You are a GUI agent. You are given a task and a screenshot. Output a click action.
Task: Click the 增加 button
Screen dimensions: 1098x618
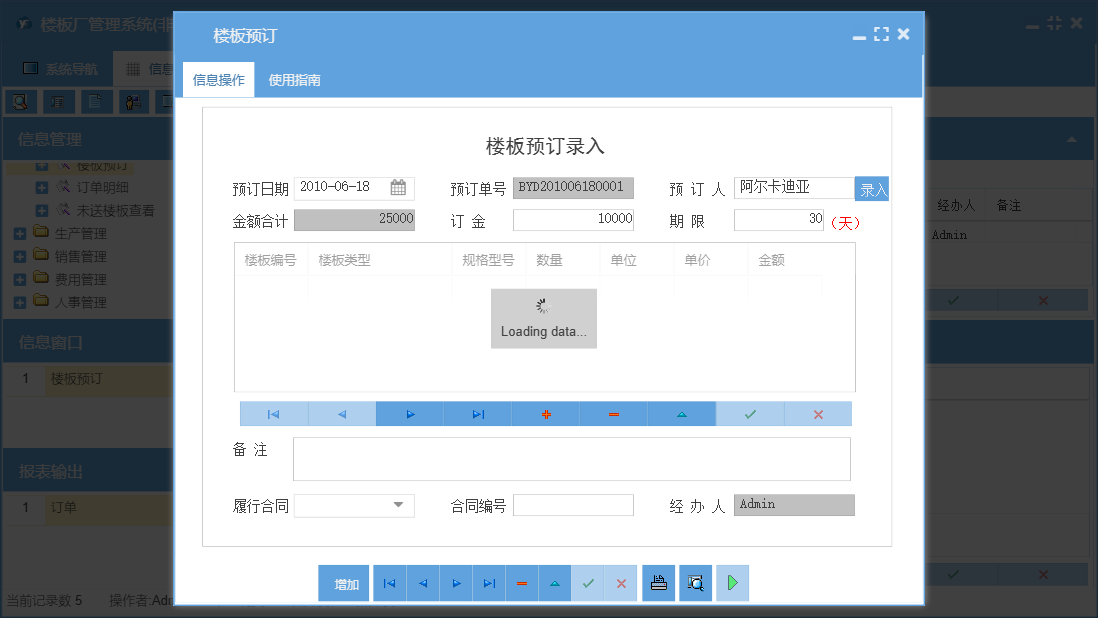coord(343,583)
